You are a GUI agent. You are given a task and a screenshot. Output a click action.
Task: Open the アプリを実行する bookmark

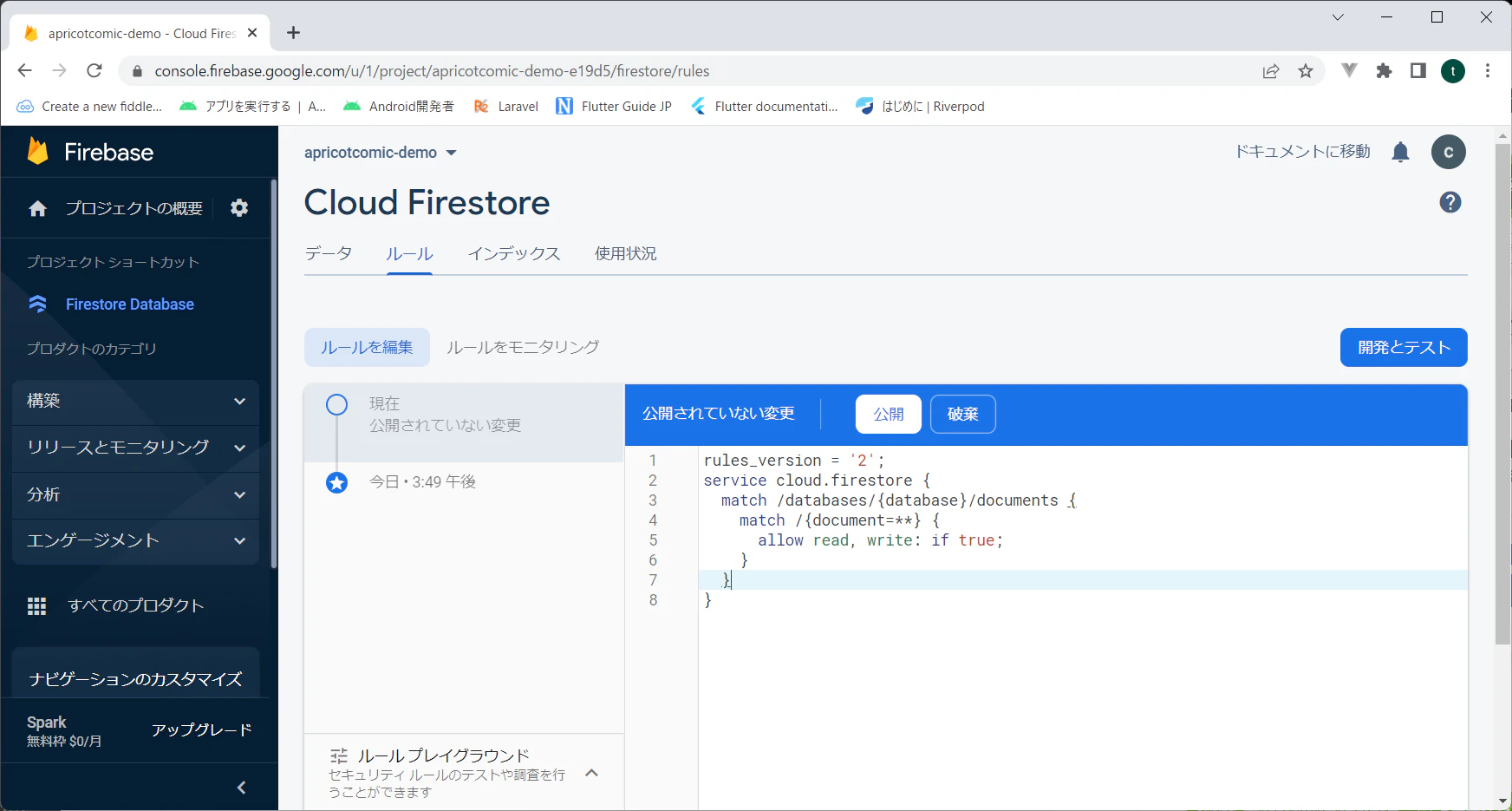point(252,107)
